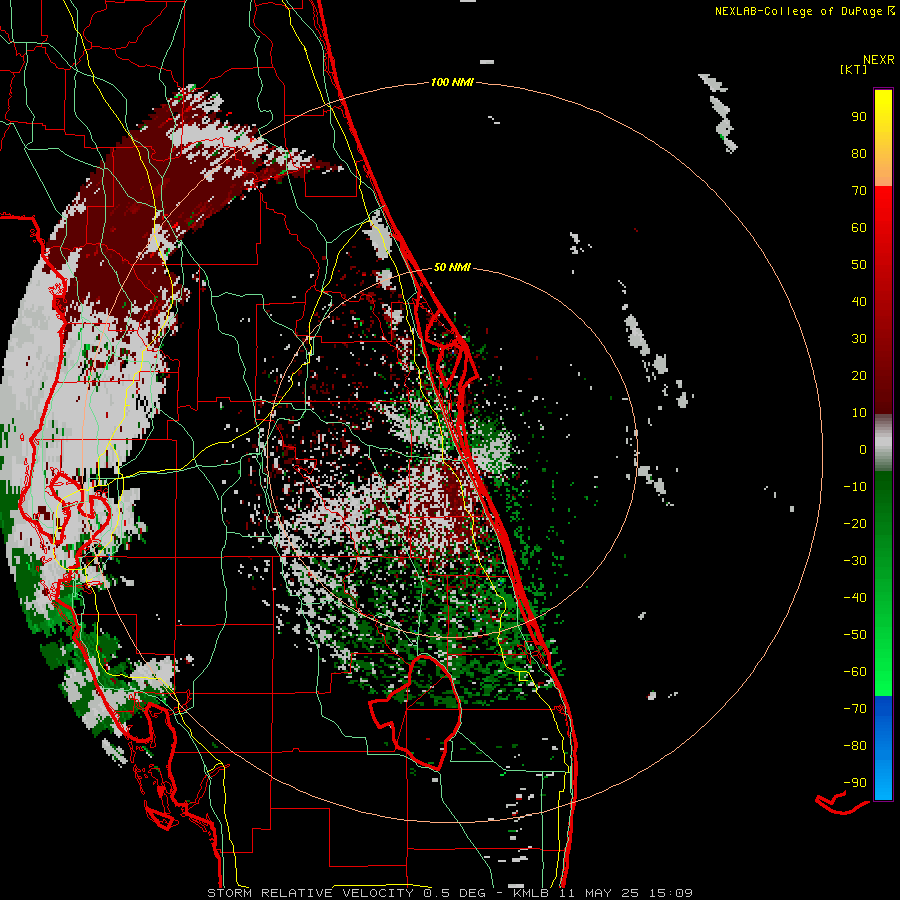
Task: Click the gray zero-velocity segment of color bar
Action: (x=883, y=443)
